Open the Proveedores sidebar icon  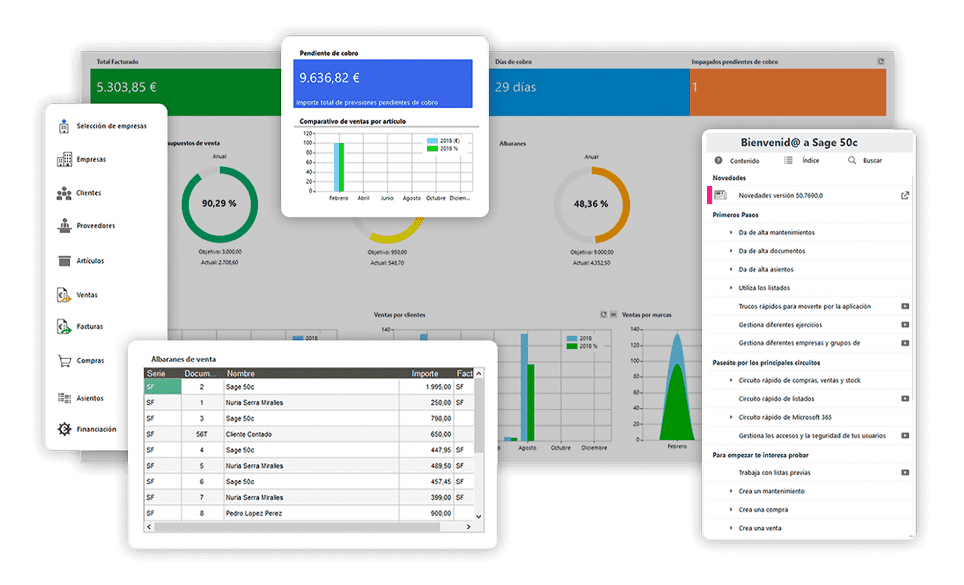tap(64, 225)
